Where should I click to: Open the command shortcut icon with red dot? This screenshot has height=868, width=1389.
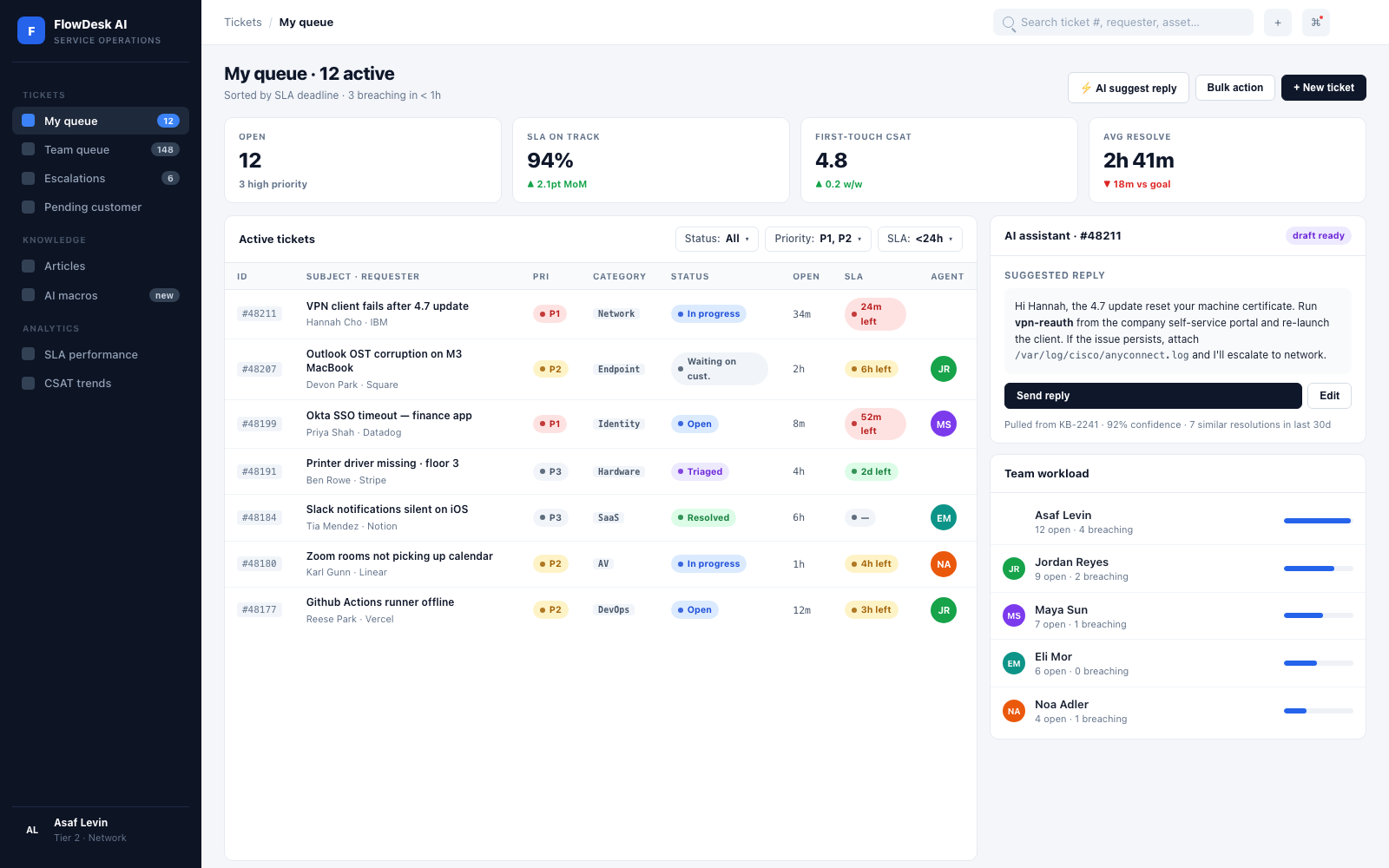coord(1316,23)
